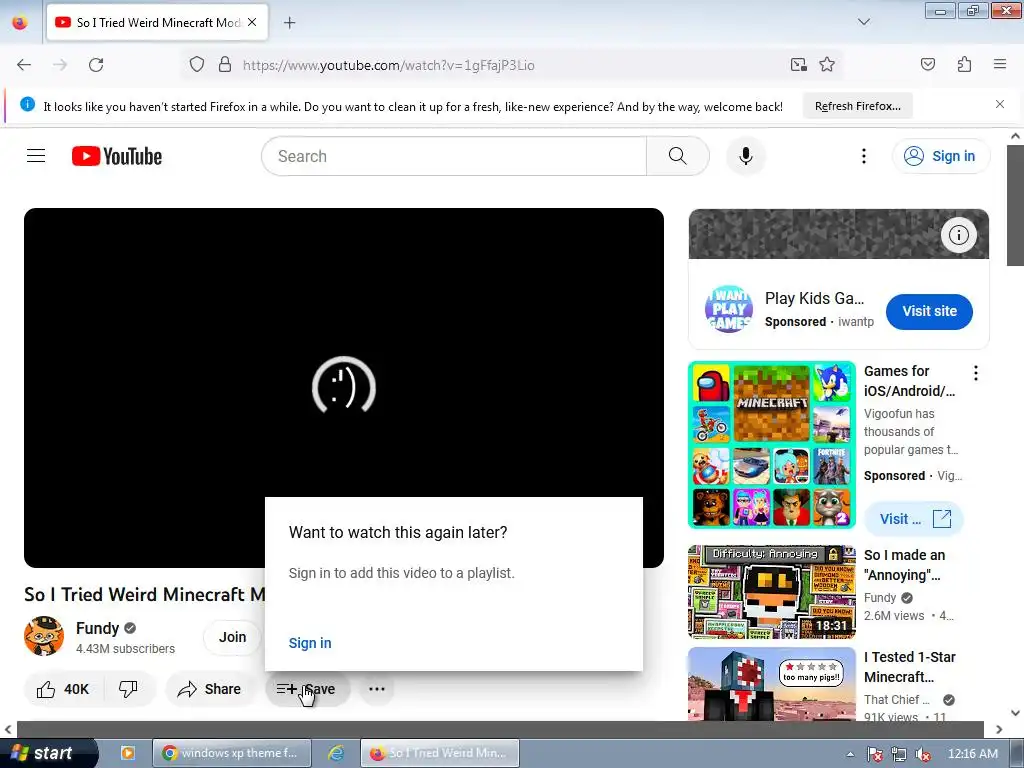Open the I Tested 1-Star Minecraft video thumbnail
The image size is (1024, 768).
pyautogui.click(x=771, y=684)
